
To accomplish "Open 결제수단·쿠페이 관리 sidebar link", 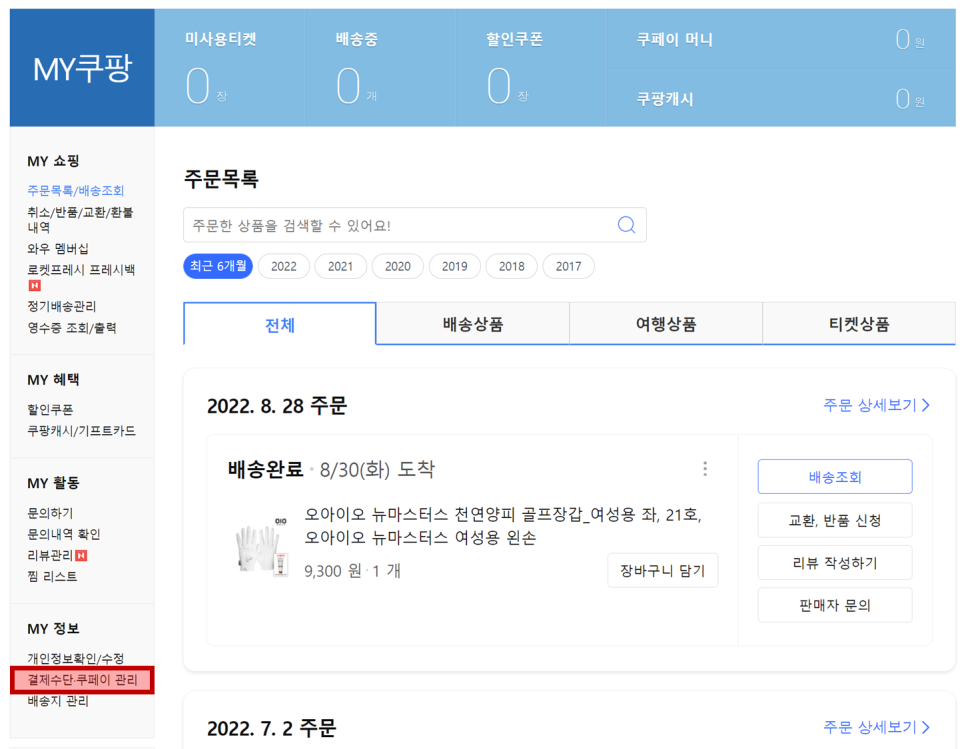I will (82, 680).
